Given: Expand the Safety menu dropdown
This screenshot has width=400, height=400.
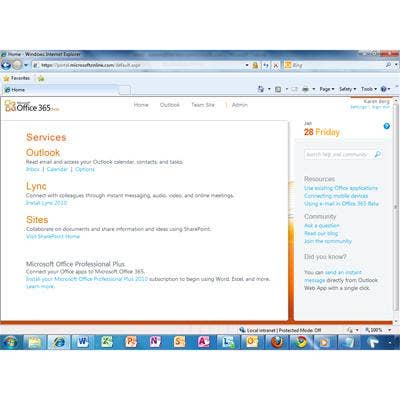Looking at the screenshot, I should click(347, 89).
